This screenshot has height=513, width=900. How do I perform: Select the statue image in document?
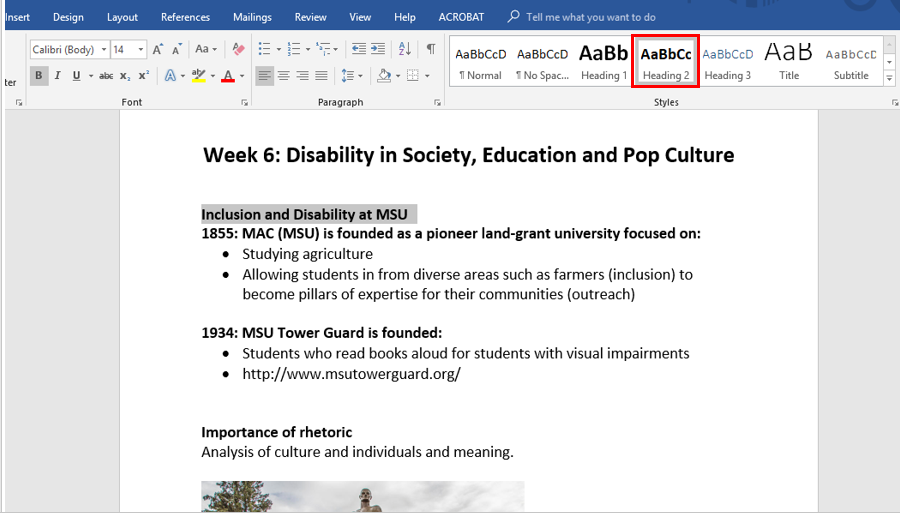362,496
